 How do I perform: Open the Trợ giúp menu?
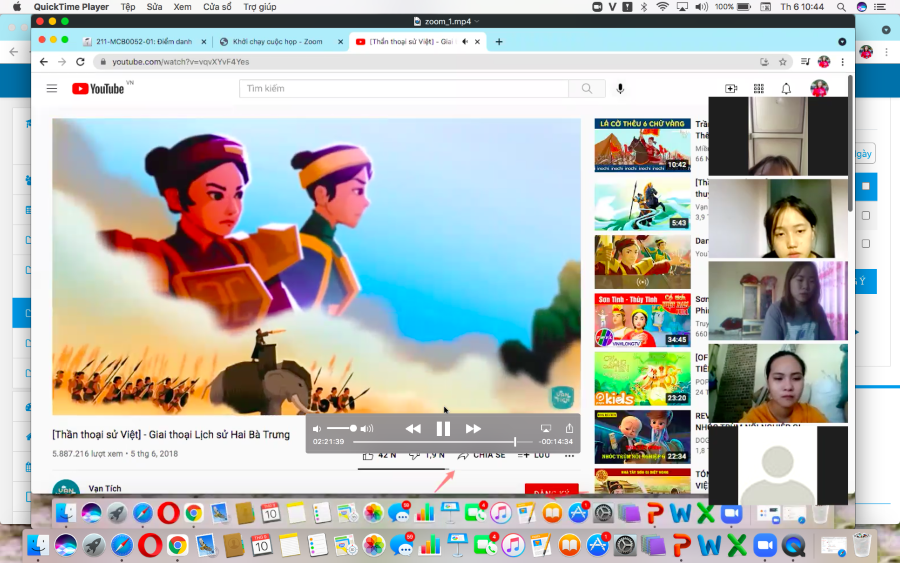tap(259, 7)
